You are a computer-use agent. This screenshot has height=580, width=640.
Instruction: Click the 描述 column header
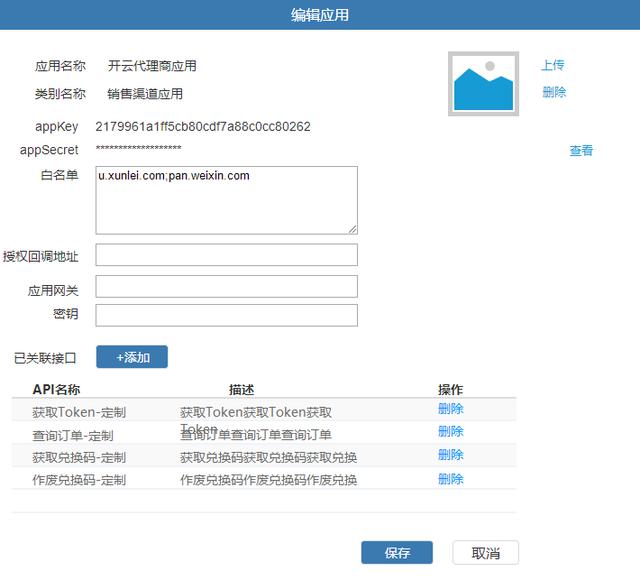coord(241,389)
